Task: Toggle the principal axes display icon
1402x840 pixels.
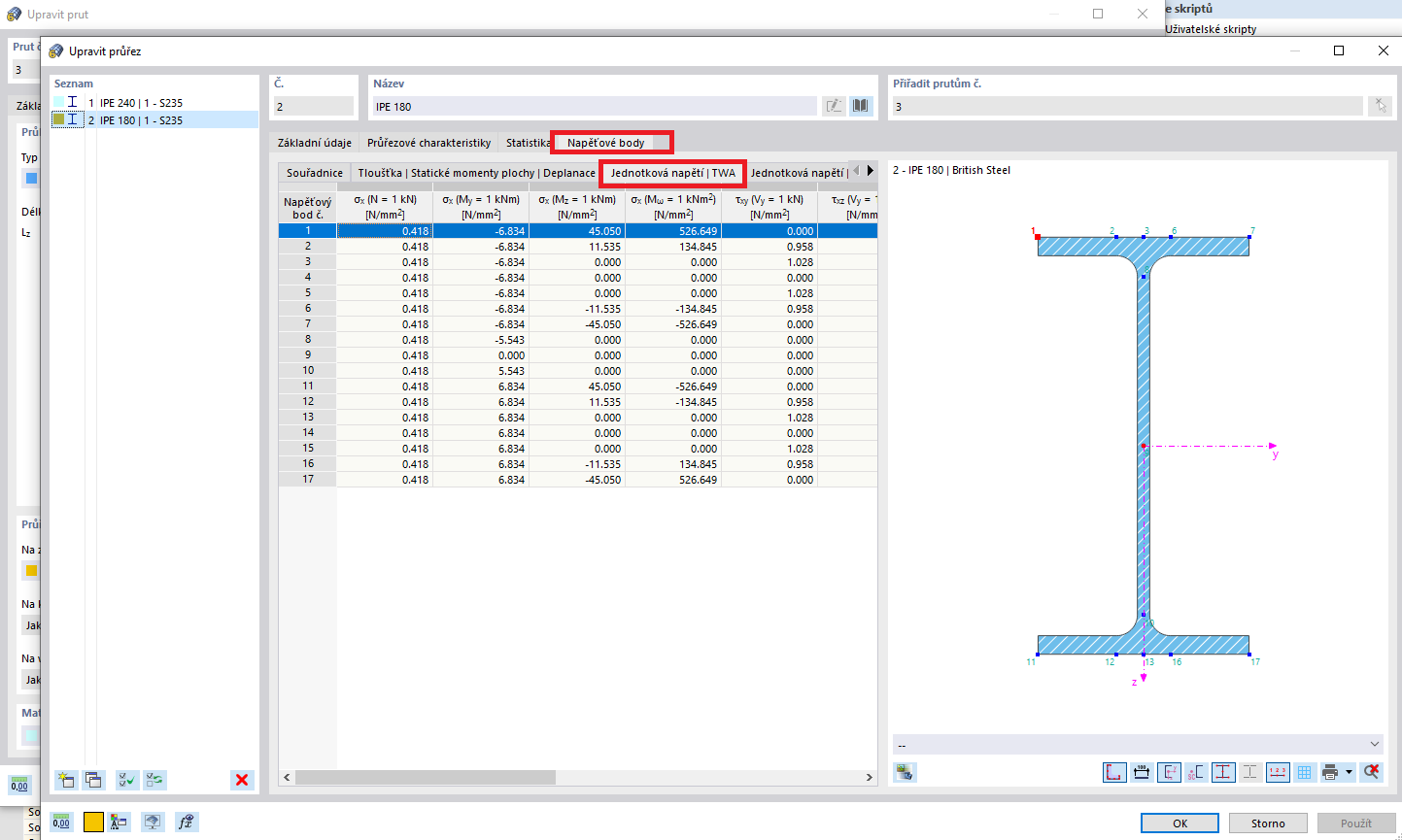Action: 1168,772
